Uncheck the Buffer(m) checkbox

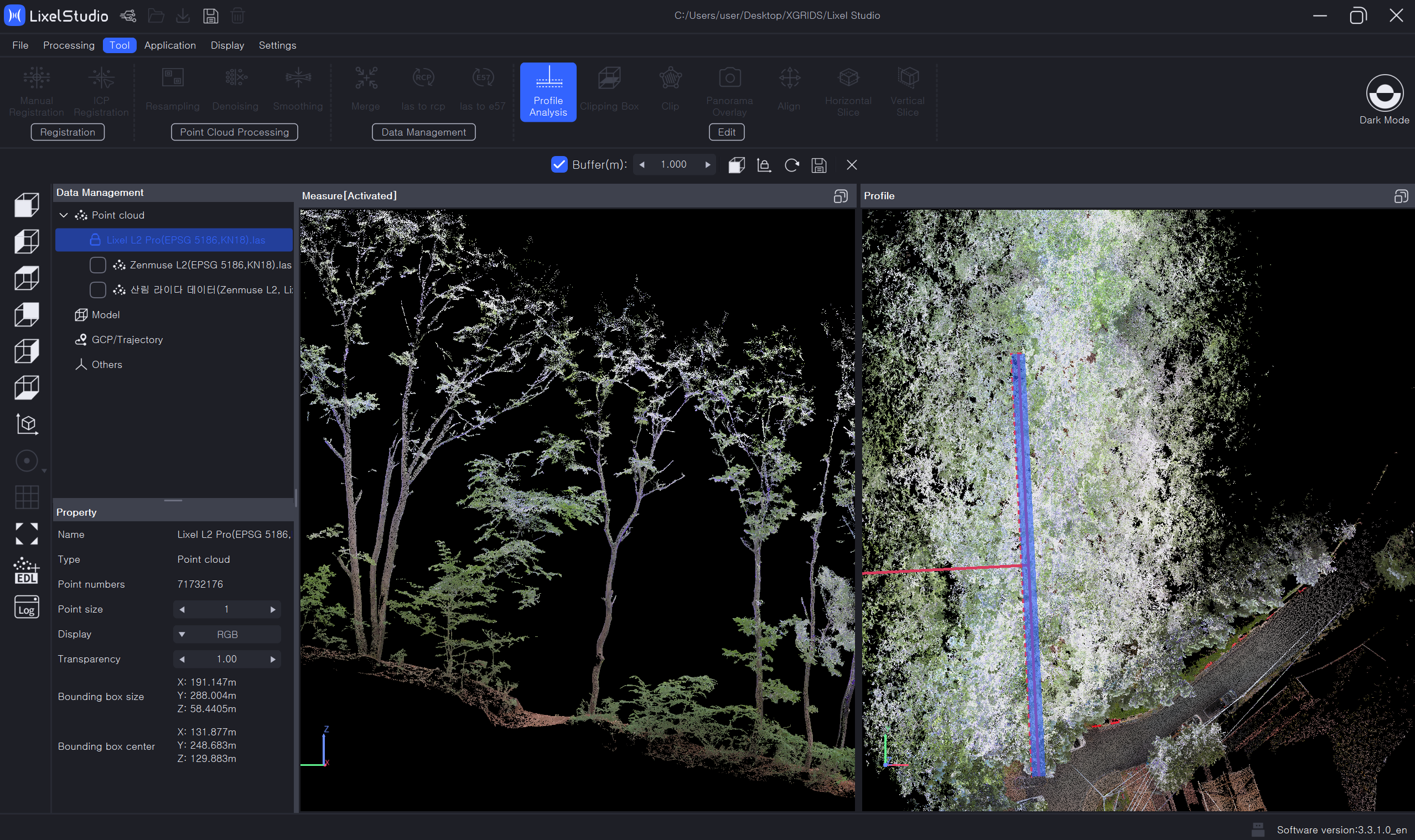tap(559, 165)
